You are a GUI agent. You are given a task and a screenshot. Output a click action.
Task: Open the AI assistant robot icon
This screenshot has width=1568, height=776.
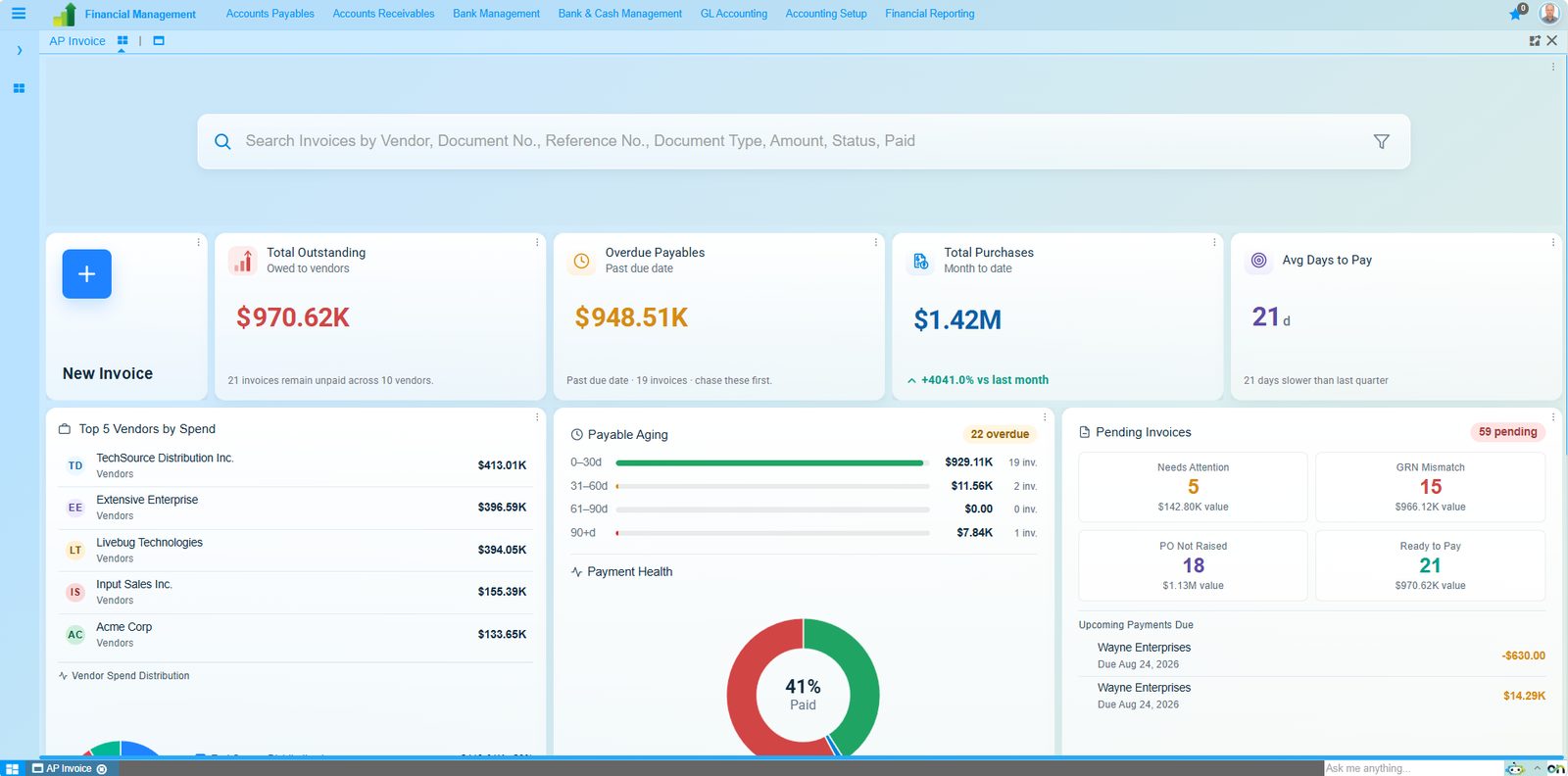coord(1516,769)
